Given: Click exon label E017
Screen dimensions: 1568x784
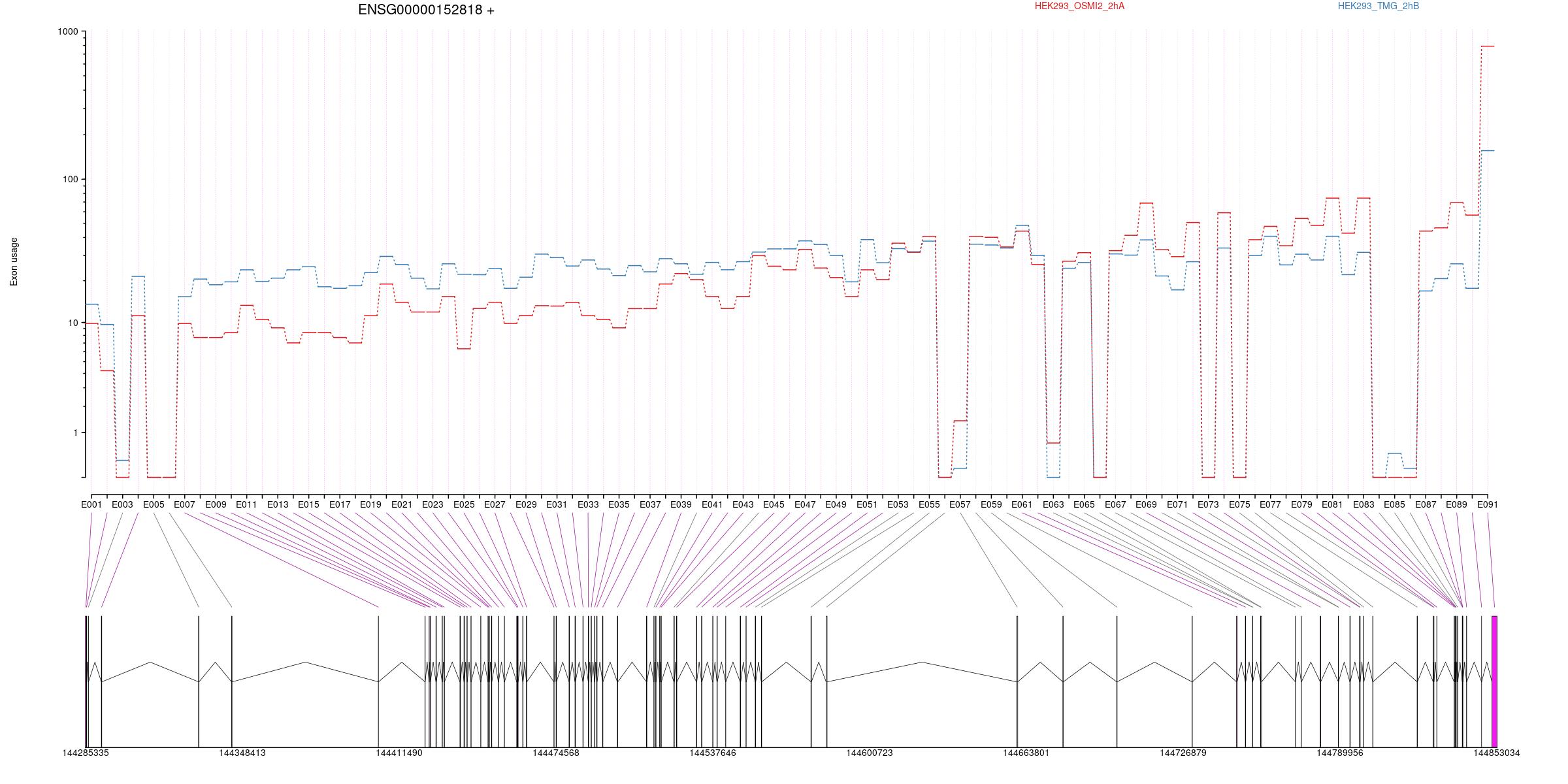Looking at the screenshot, I should click(340, 504).
